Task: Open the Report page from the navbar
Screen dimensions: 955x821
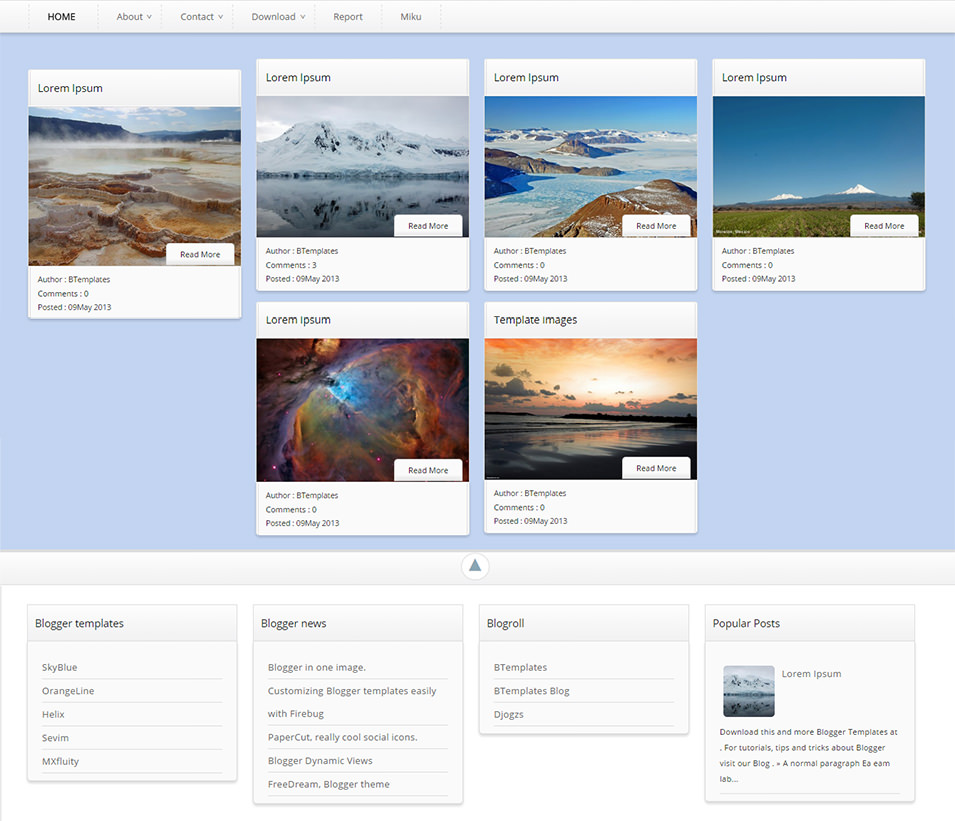Action: (x=347, y=16)
